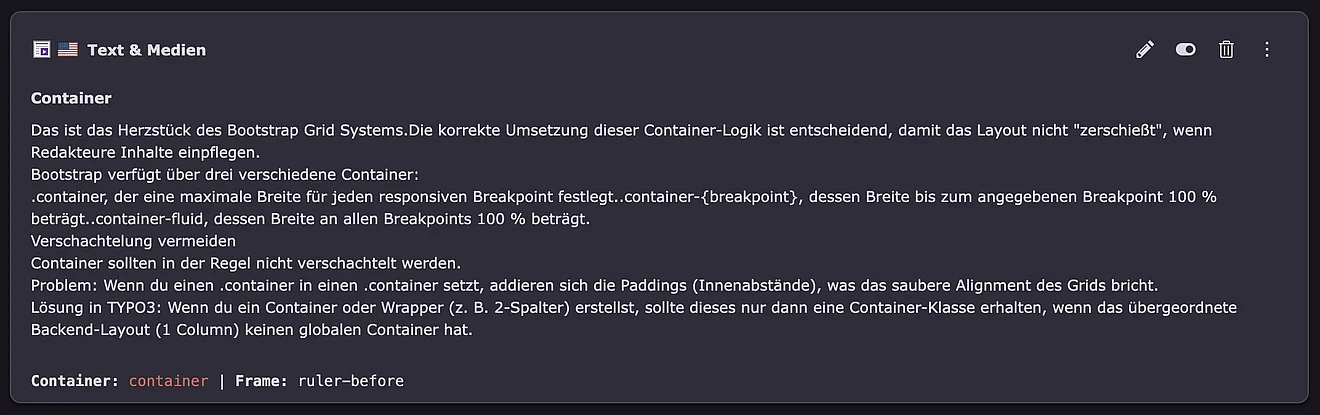Viewport: 1320px width, 415px height.
Task: Click the Text & Medien content type icon
Action: click(x=41, y=49)
